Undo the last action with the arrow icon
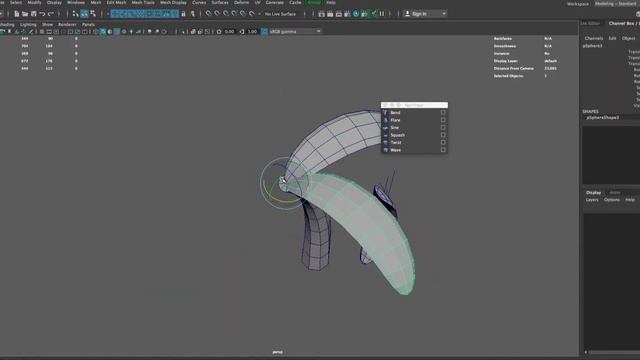 (x=42, y=14)
